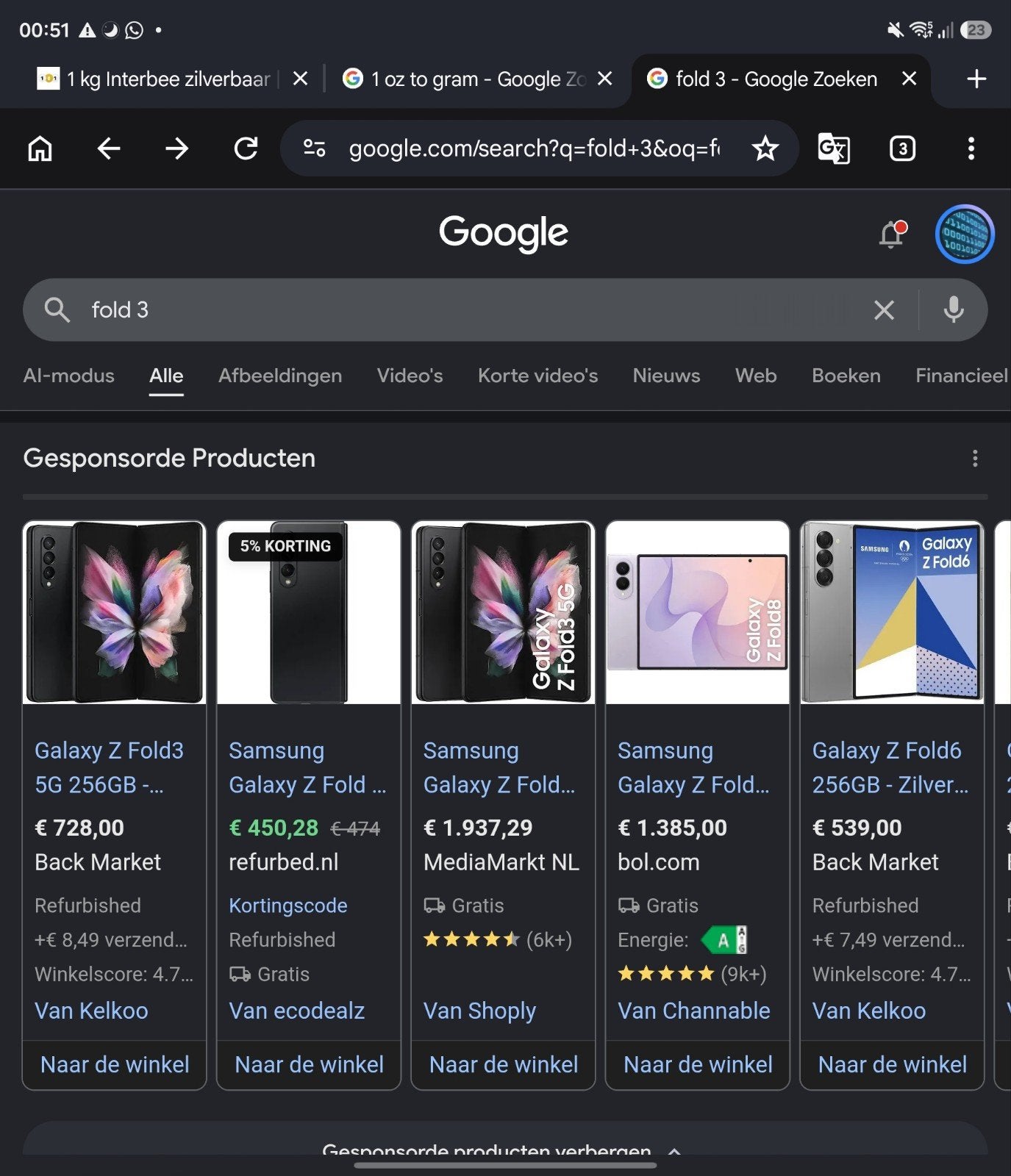Switch to '1 oz to gram' tab

(465, 79)
